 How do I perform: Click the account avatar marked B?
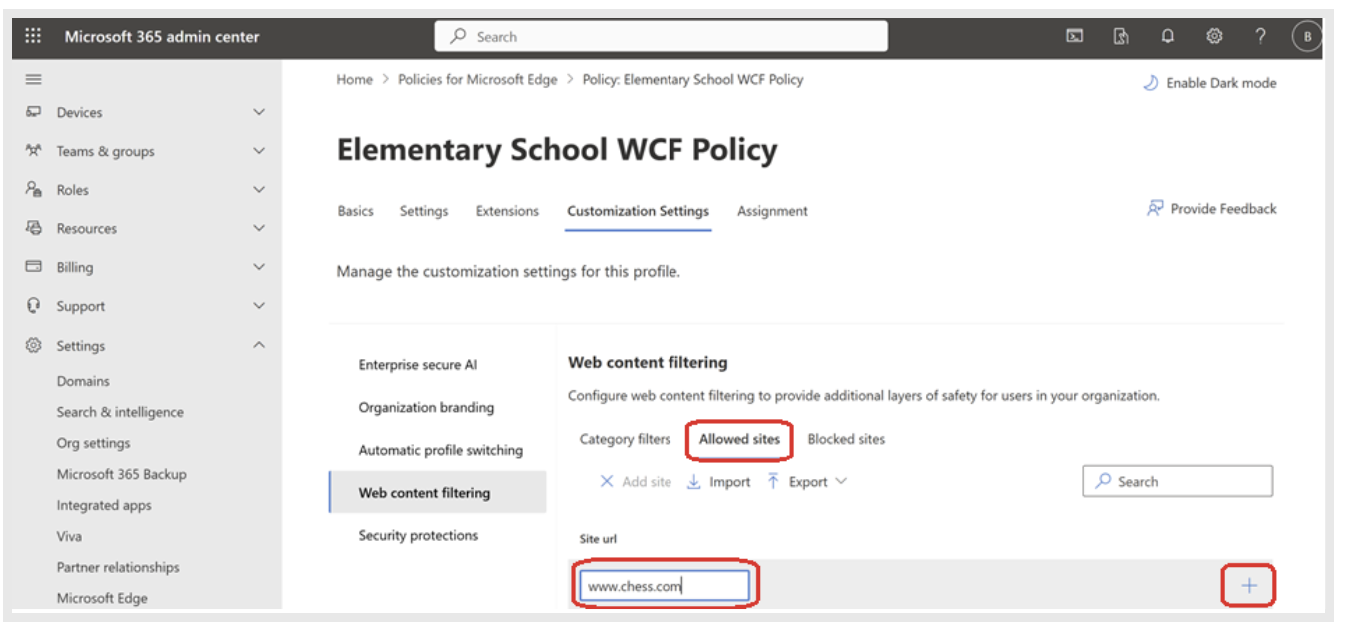click(x=1308, y=36)
